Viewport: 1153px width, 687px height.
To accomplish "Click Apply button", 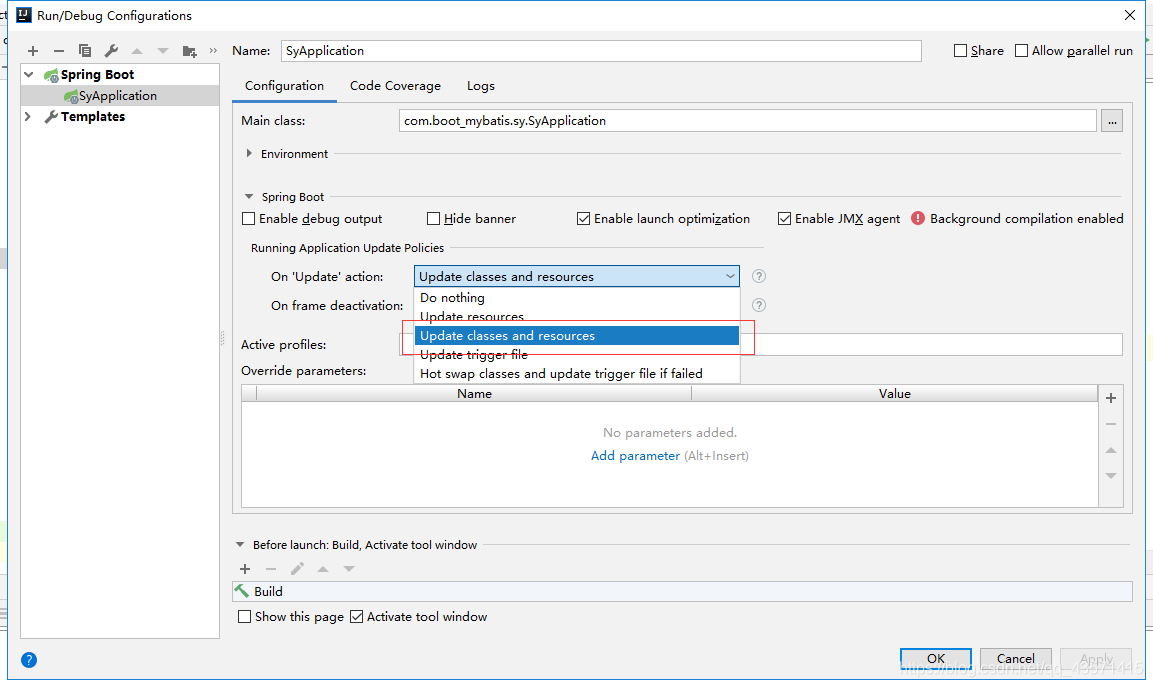I will point(1096,658).
